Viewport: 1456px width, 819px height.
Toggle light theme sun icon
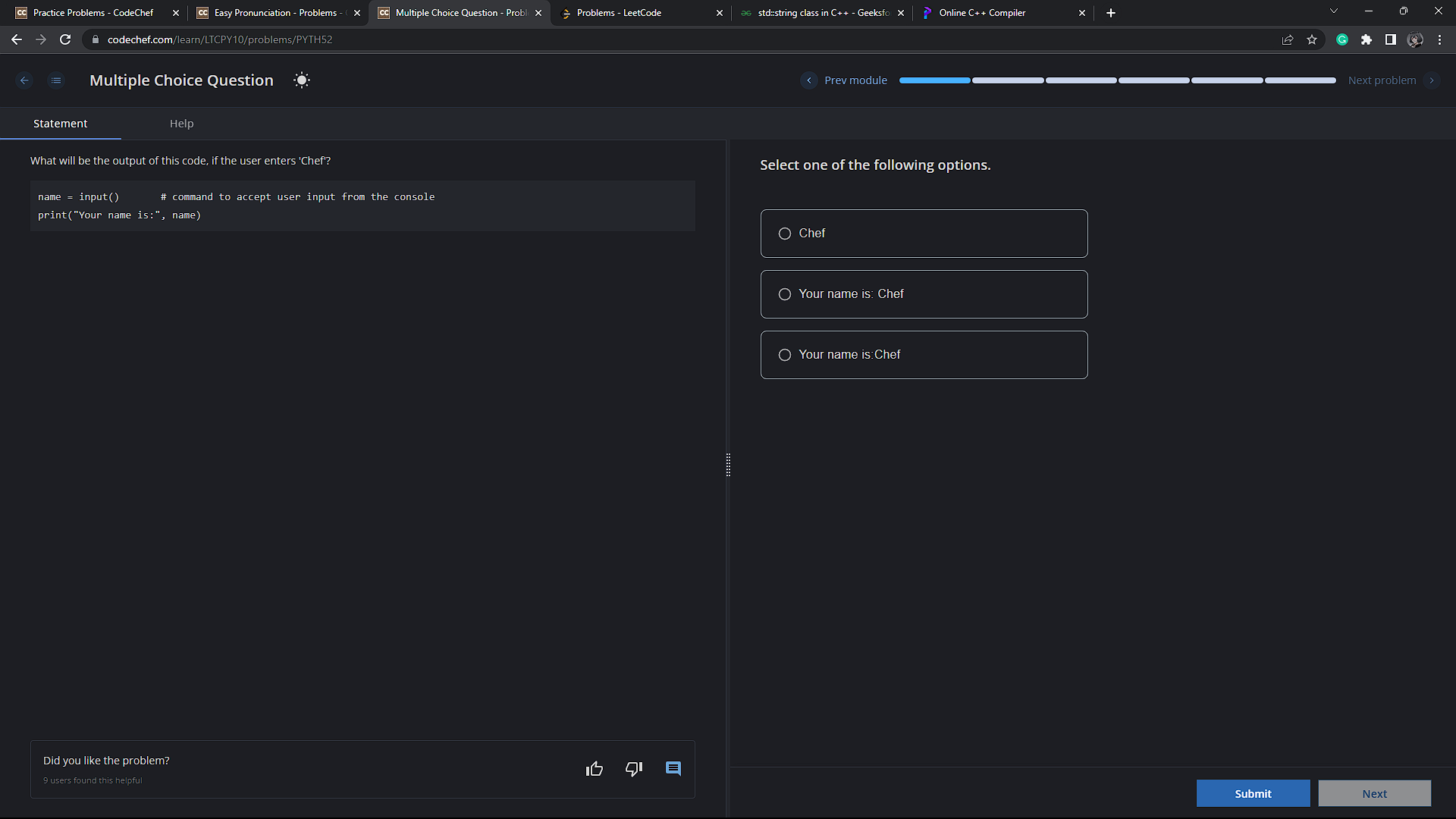pyautogui.click(x=302, y=80)
